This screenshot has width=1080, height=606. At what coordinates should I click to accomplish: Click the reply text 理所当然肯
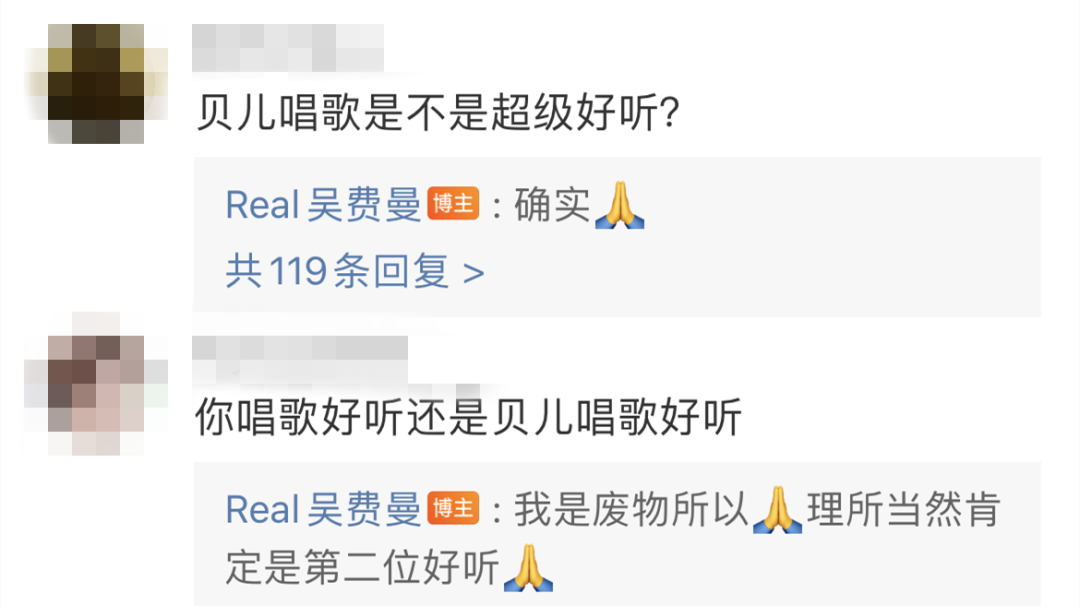[904, 510]
